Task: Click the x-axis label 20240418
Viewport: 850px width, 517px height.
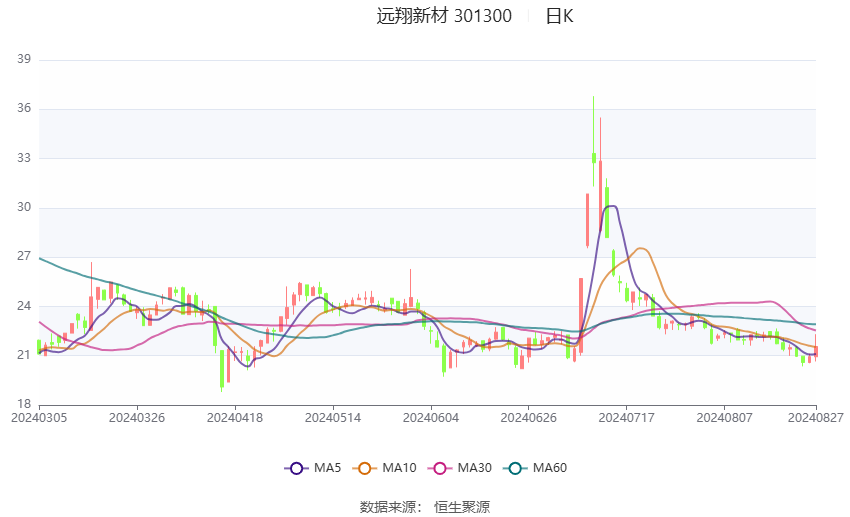Action: [235, 418]
